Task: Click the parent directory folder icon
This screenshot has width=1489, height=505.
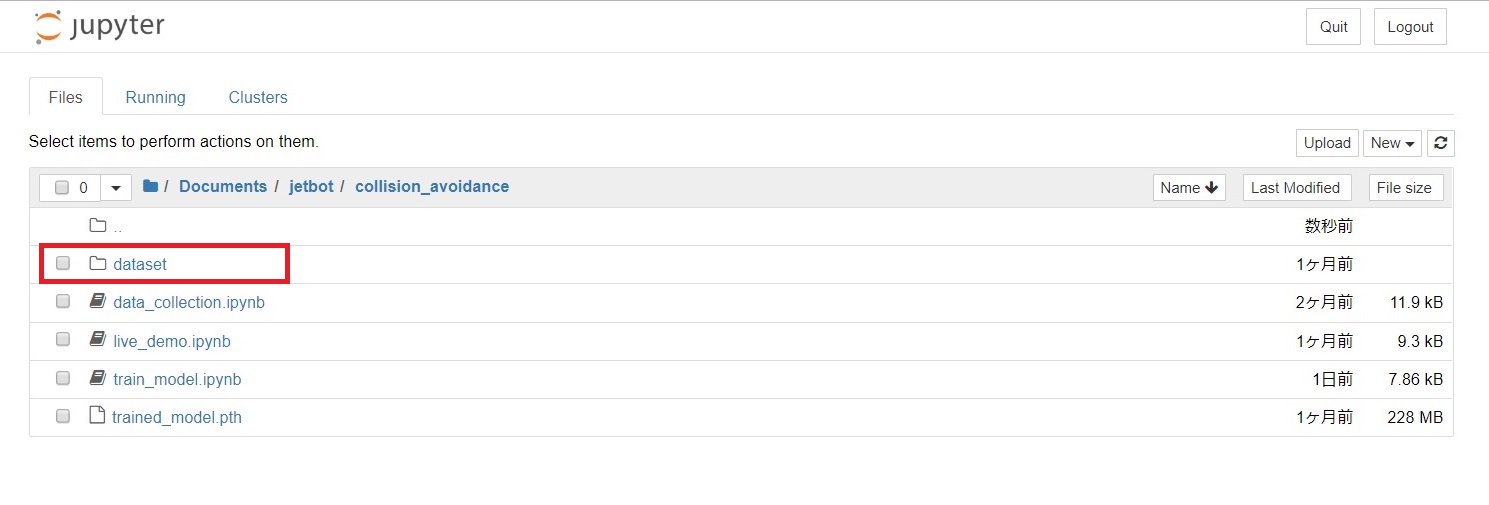Action: click(97, 226)
